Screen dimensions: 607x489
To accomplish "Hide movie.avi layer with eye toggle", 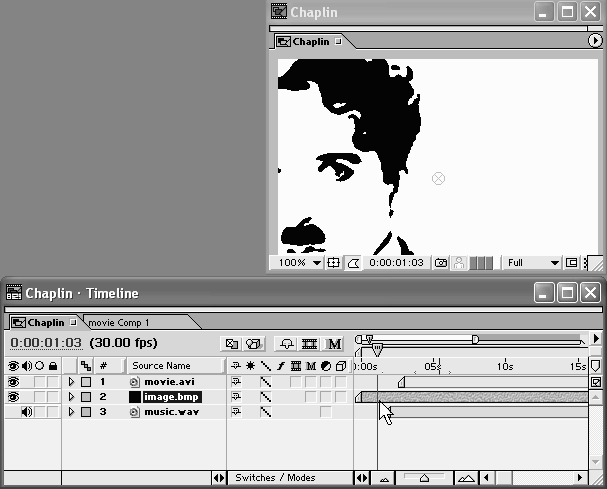I will point(14,382).
